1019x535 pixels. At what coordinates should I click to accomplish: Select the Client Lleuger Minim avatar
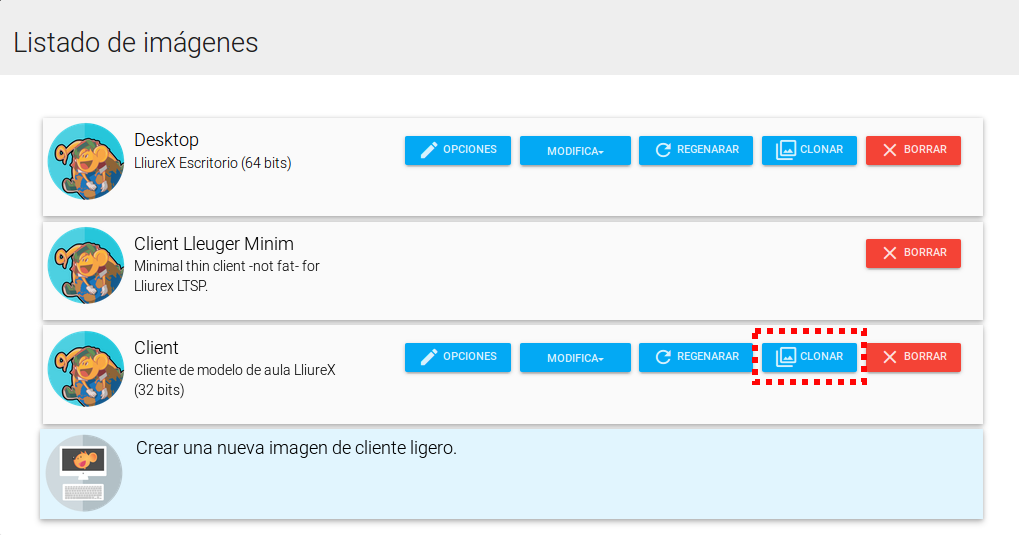click(86, 266)
